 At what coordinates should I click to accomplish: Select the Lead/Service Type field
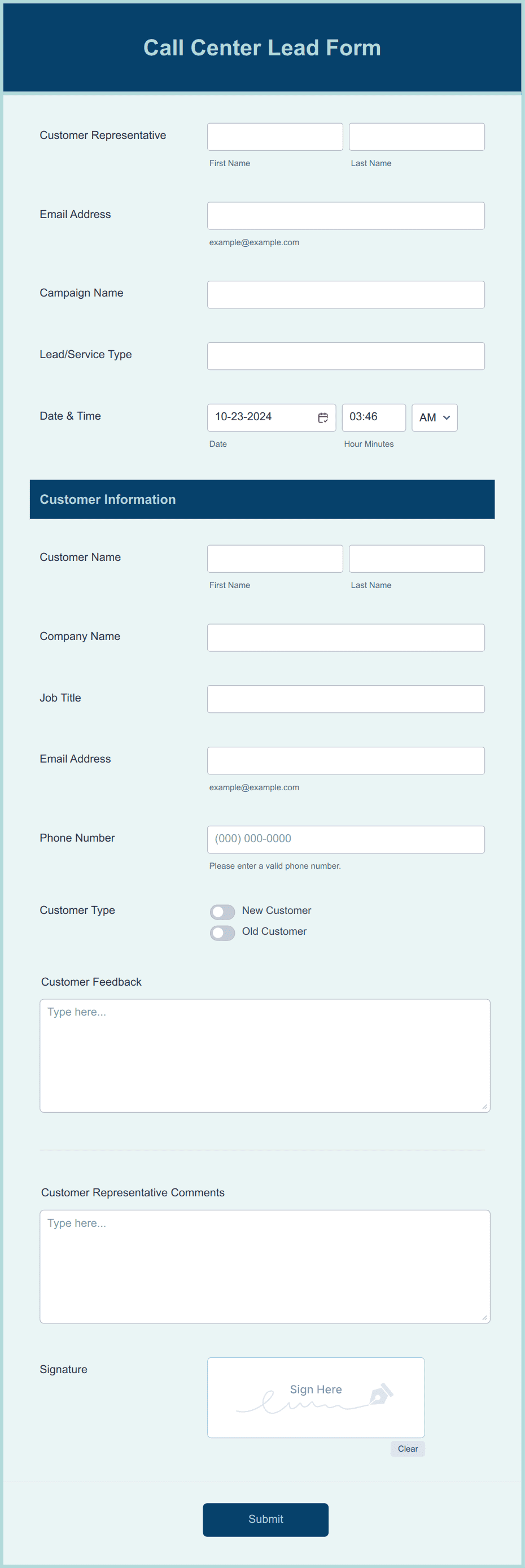click(x=345, y=356)
